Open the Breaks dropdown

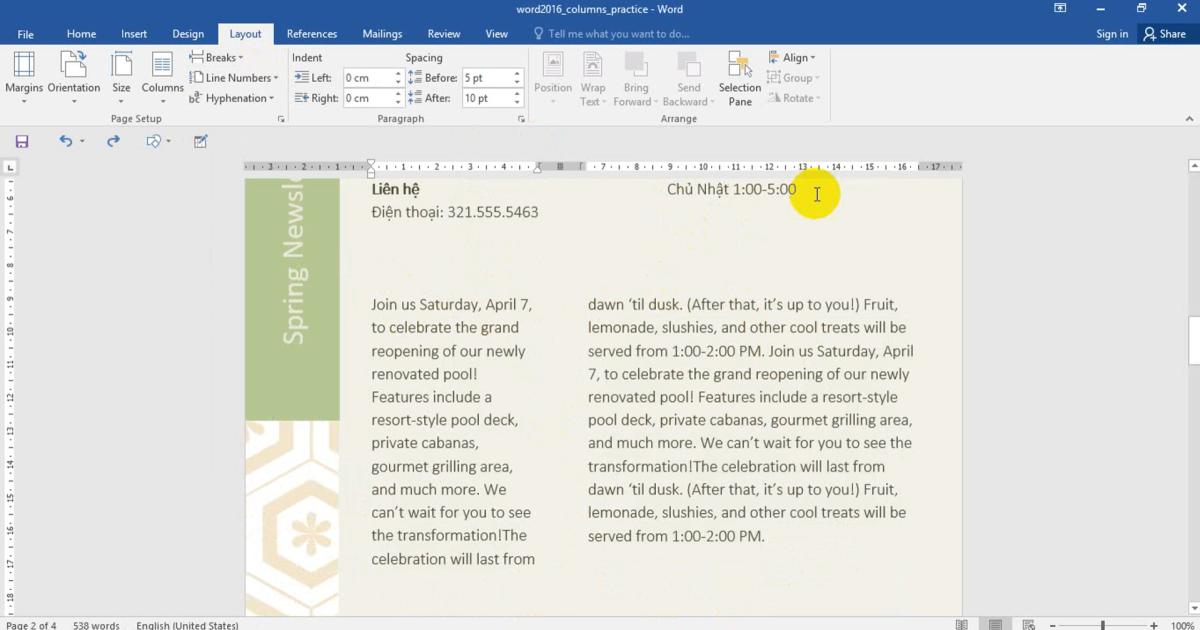(x=216, y=57)
